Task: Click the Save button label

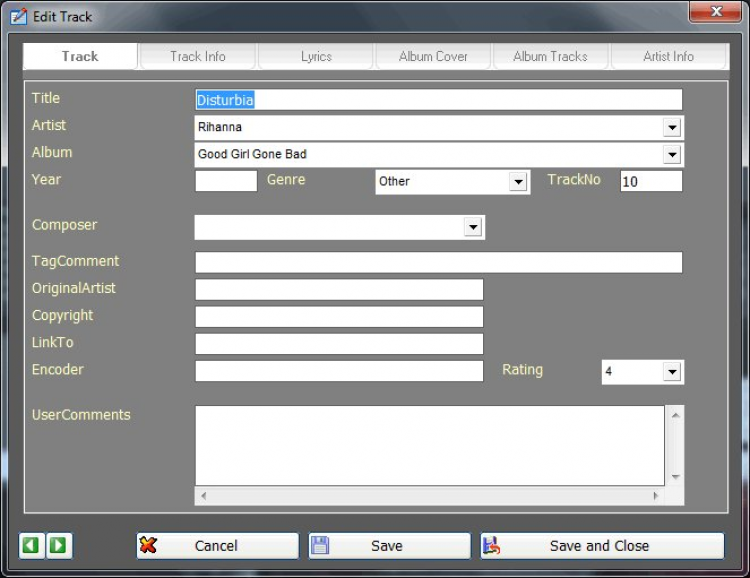Action: (387, 546)
